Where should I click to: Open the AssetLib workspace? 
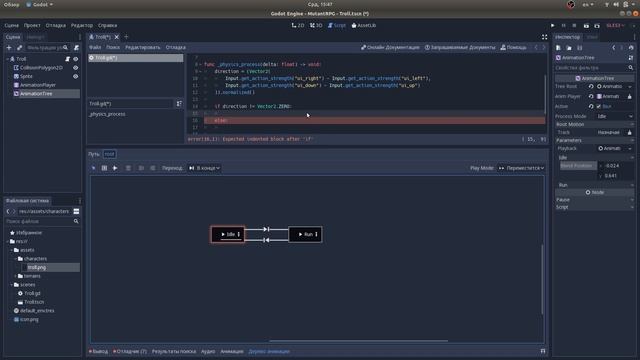pos(364,25)
